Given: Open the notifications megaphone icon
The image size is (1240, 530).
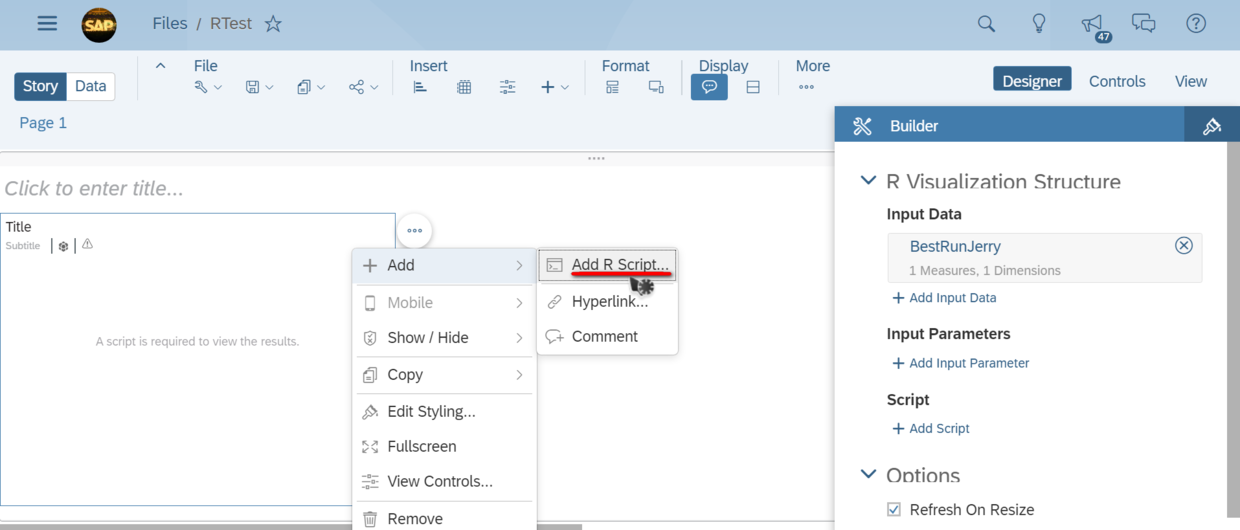Looking at the screenshot, I should point(1092,24).
